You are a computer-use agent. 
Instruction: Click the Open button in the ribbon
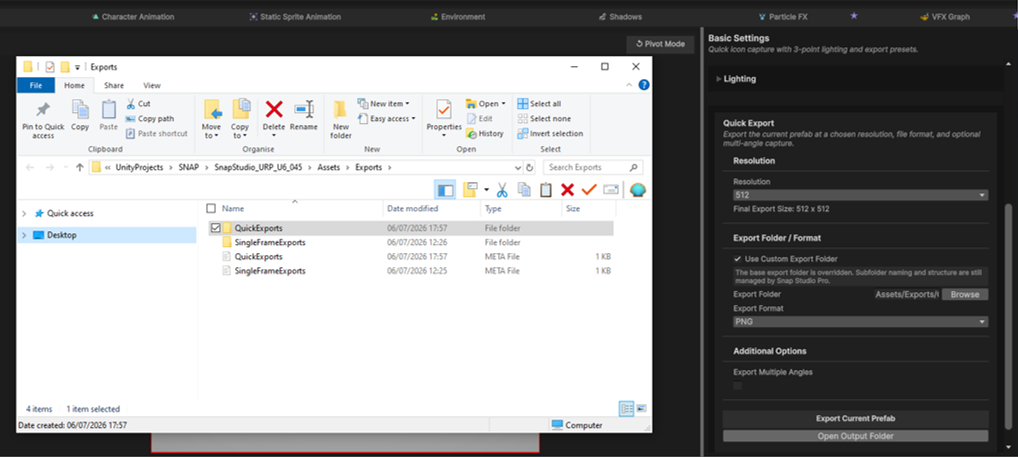coord(486,104)
